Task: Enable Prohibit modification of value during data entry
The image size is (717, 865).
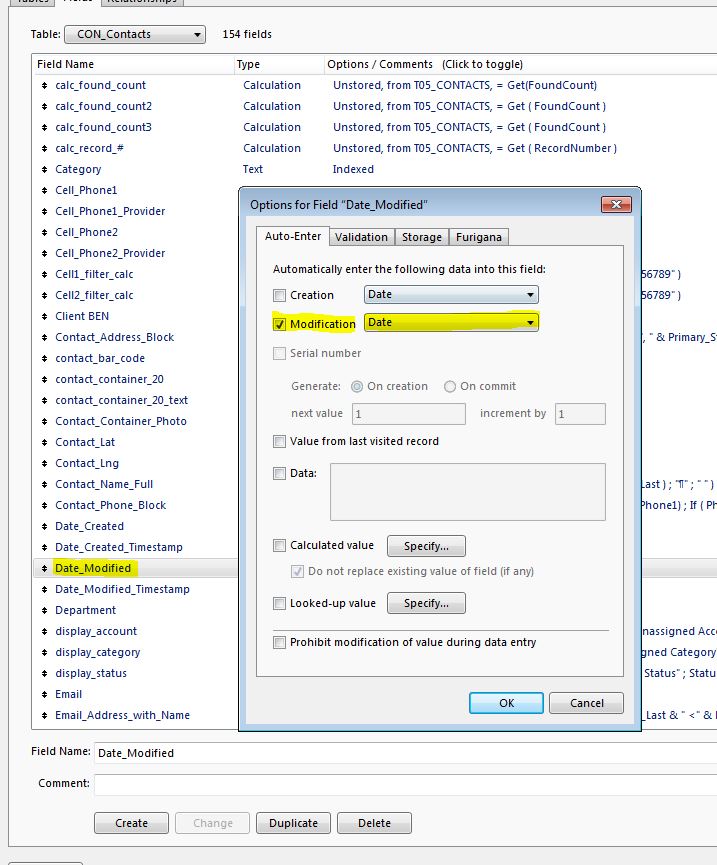Action: (280, 643)
